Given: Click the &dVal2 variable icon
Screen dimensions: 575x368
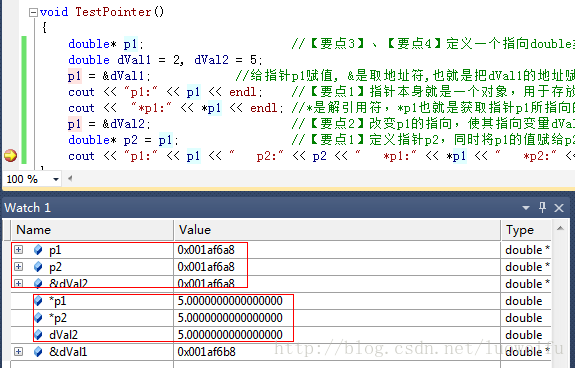Looking at the screenshot, I should pyautogui.click(x=38, y=284).
